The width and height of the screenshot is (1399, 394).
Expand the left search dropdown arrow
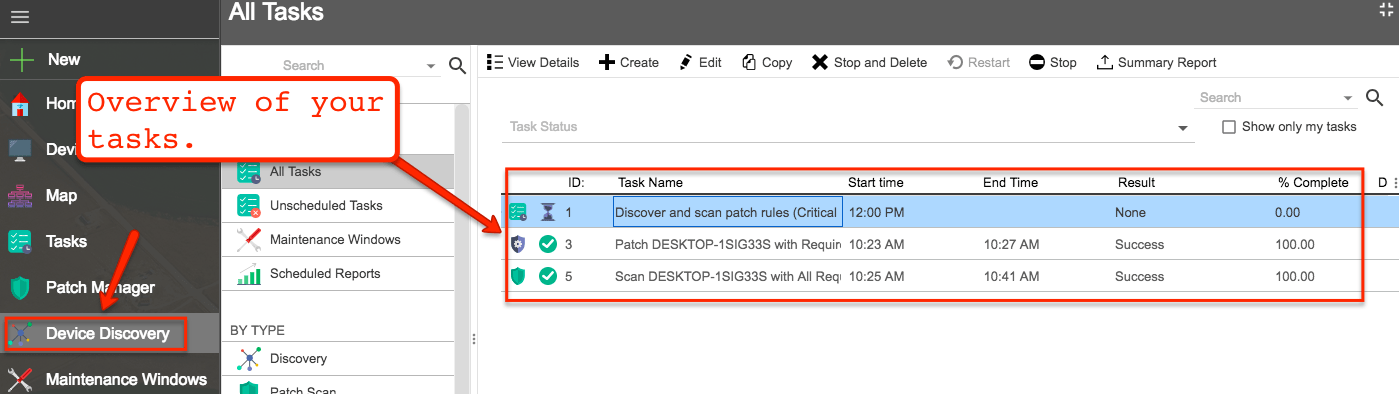[x=432, y=66]
